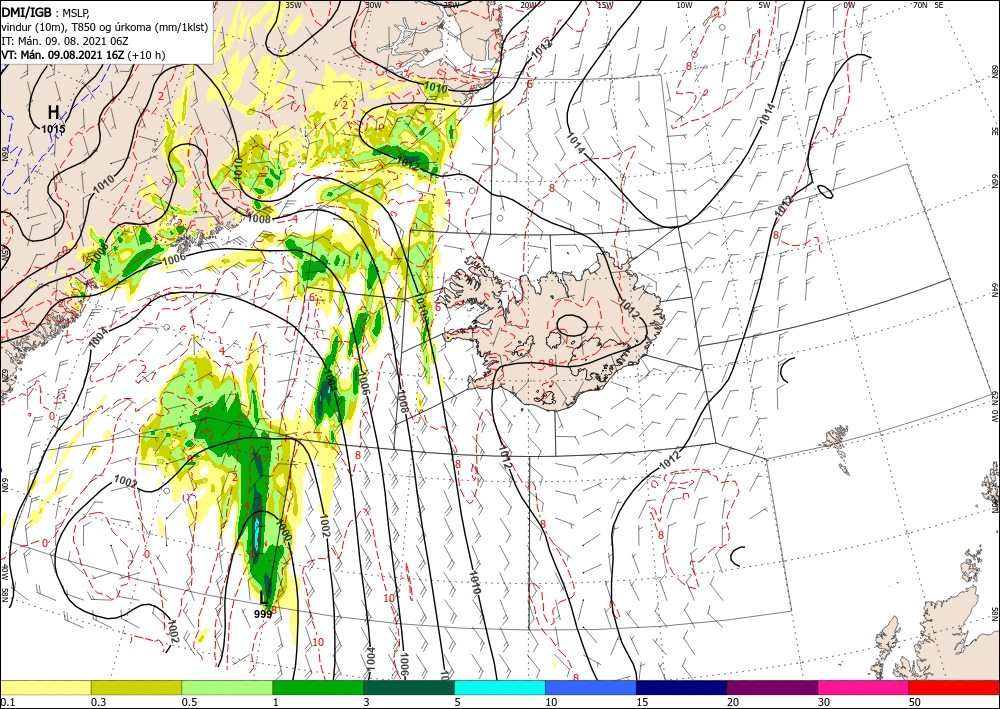The height and width of the screenshot is (709, 1000).
Task: Pick the light green 0.5–1 legend swatch
Action: 227,687
